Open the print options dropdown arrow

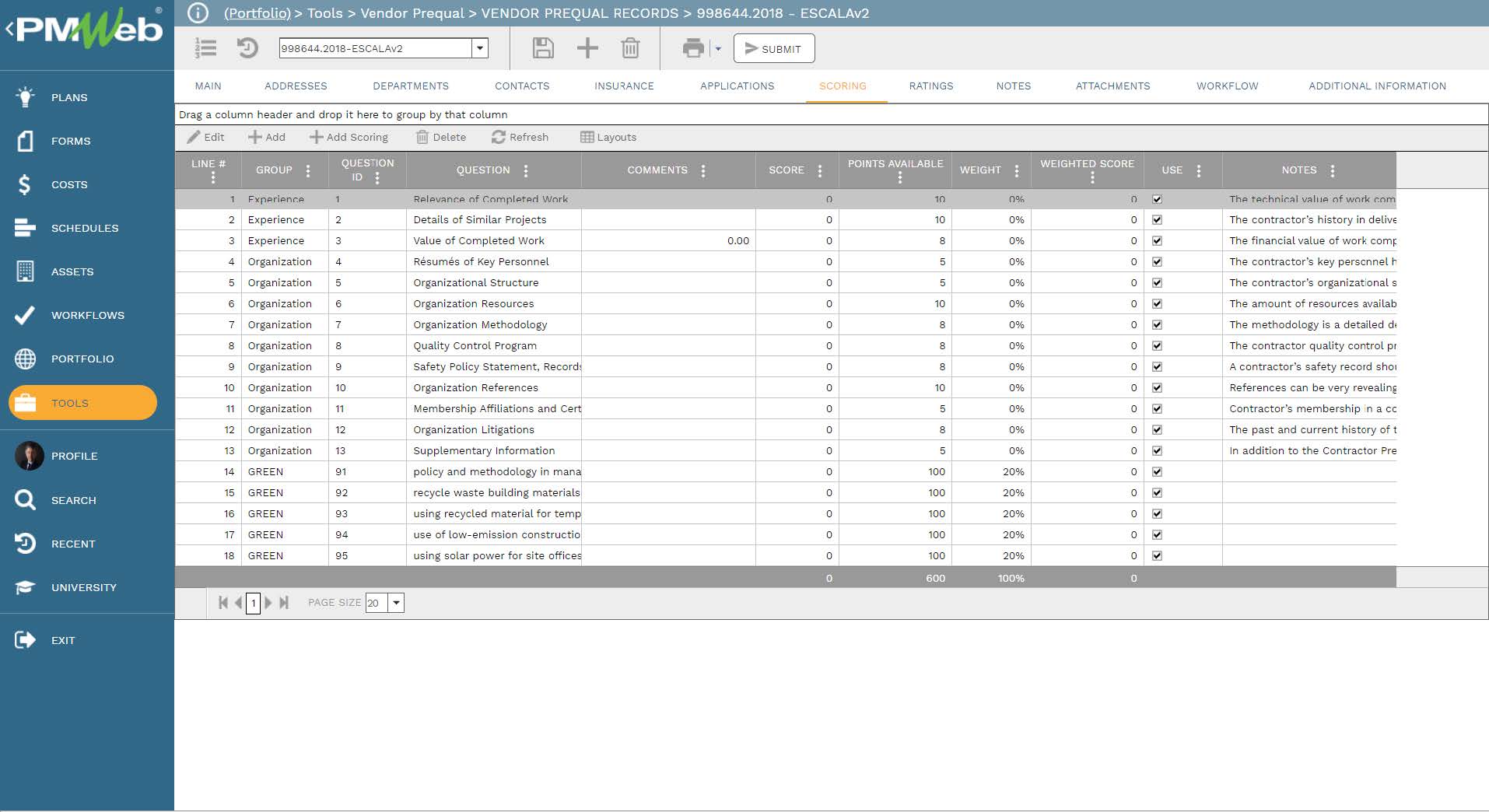click(718, 49)
